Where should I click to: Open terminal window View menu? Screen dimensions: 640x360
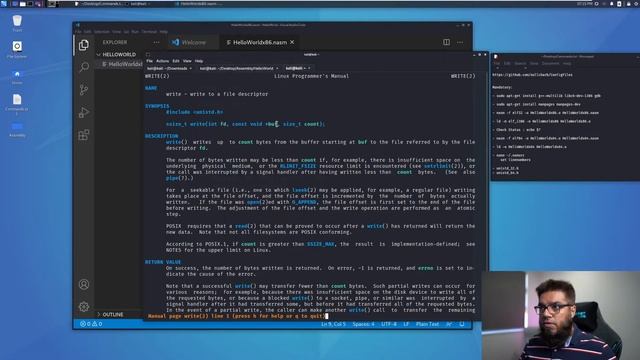click(187, 61)
